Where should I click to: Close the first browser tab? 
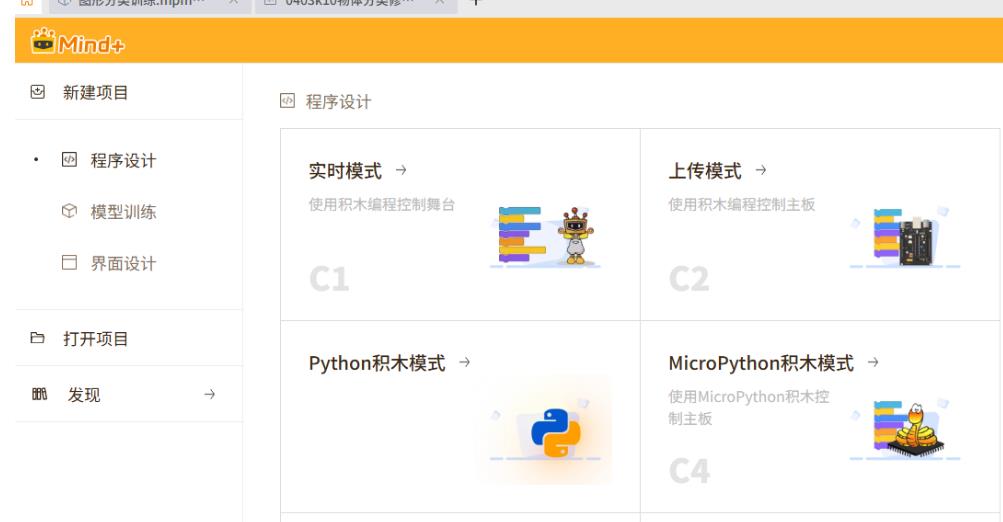pyautogui.click(x=233, y=3)
